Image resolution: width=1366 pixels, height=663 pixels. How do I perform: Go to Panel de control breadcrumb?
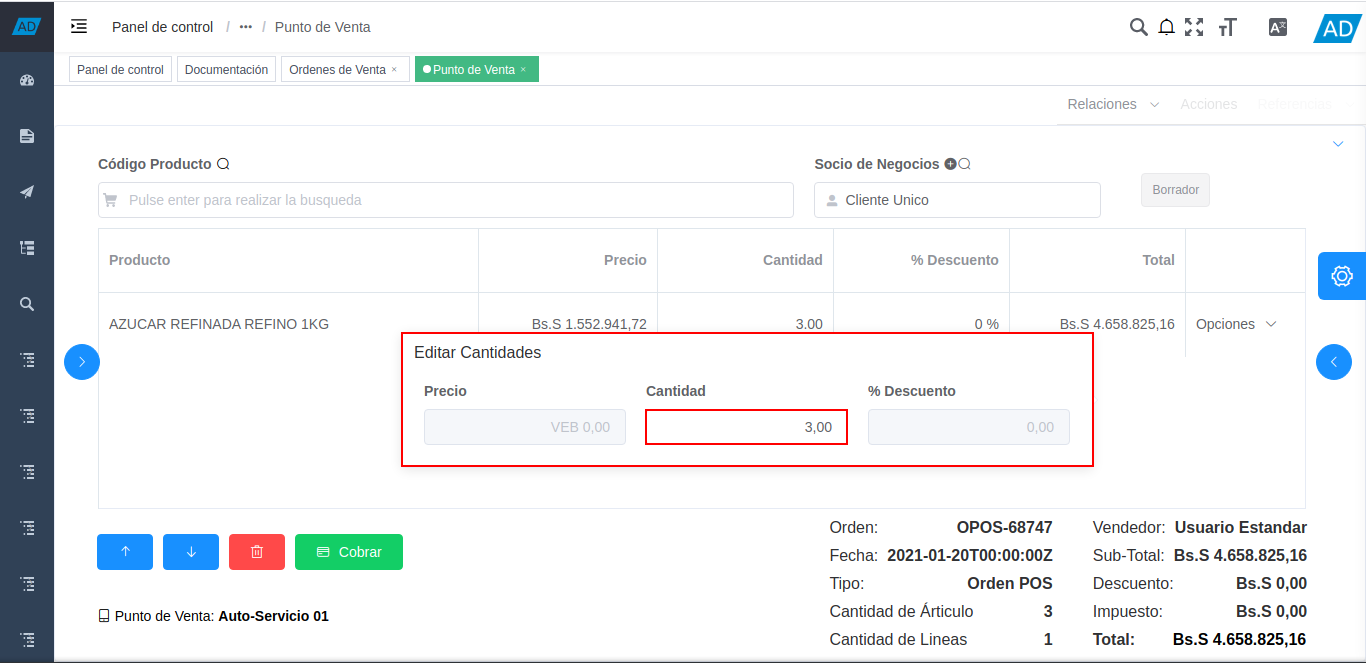click(162, 27)
